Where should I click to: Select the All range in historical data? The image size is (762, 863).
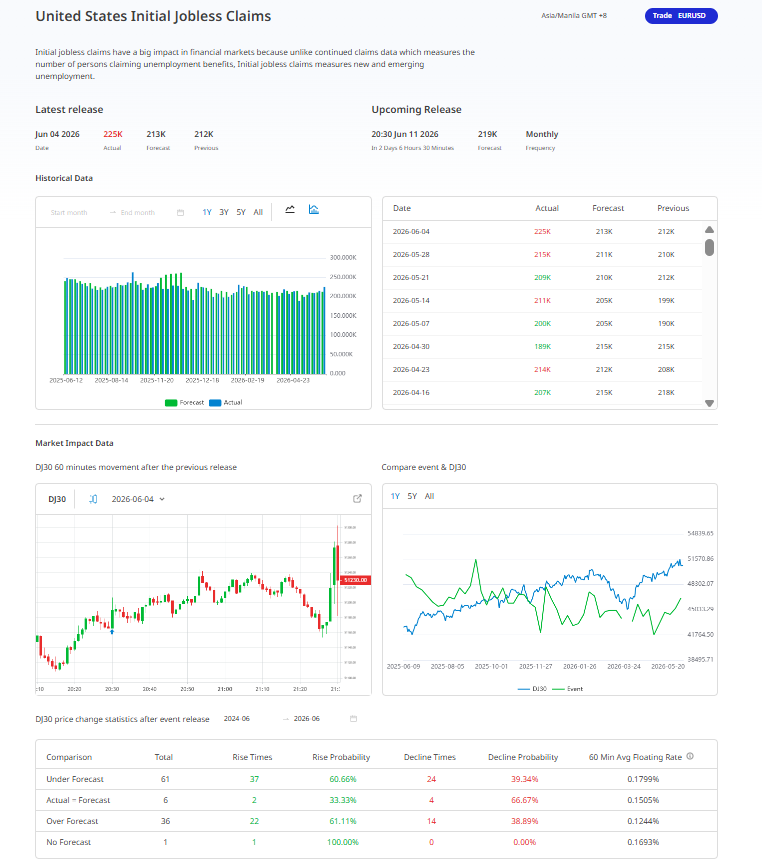coord(258,212)
